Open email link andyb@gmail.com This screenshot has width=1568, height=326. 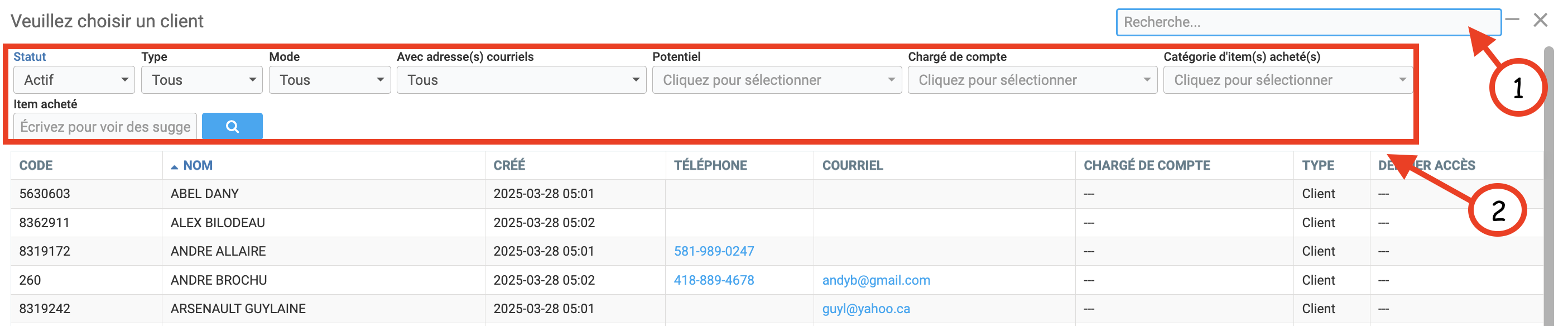tap(876, 280)
